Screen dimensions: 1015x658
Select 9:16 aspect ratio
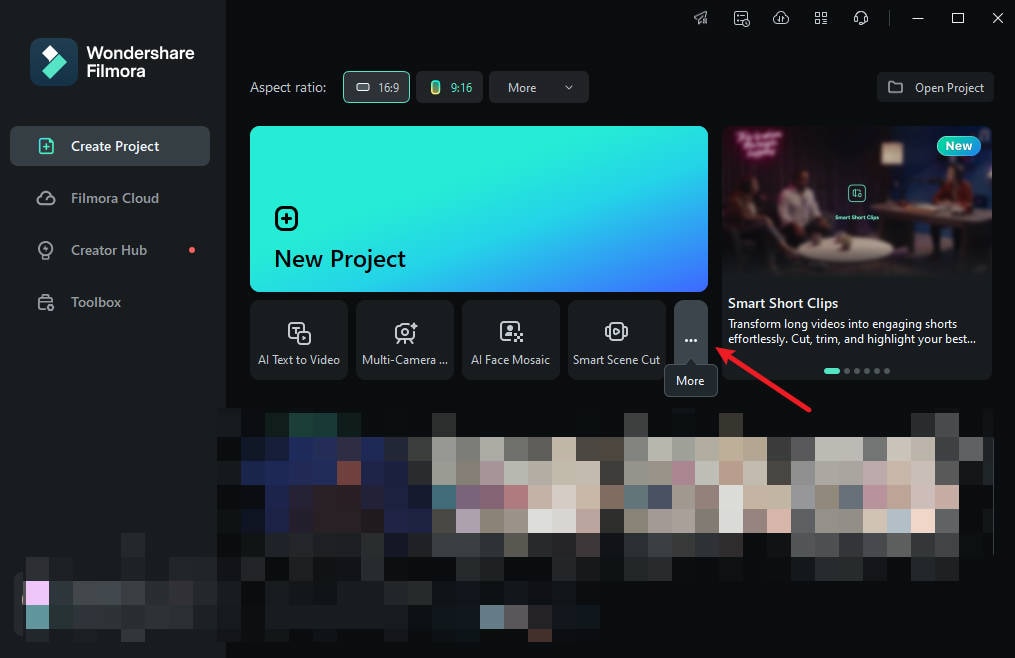click(x=450, y=87)
